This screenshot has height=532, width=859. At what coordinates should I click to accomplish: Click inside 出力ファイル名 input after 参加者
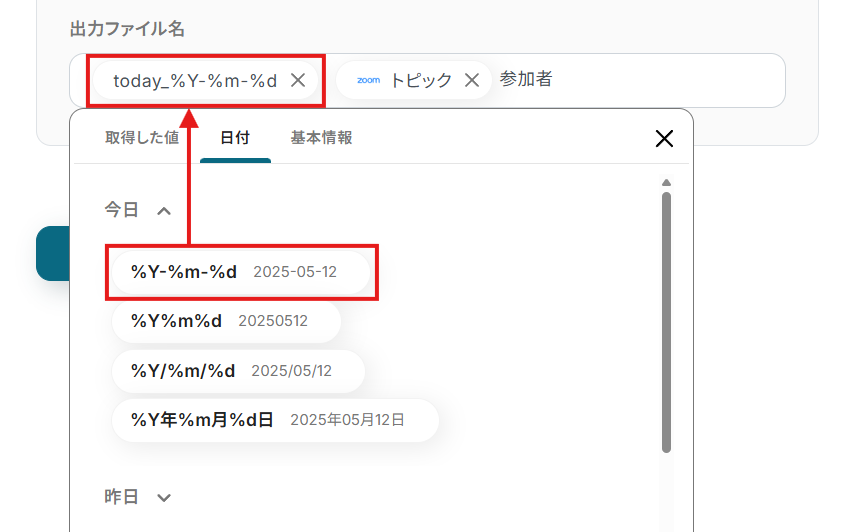660,80
